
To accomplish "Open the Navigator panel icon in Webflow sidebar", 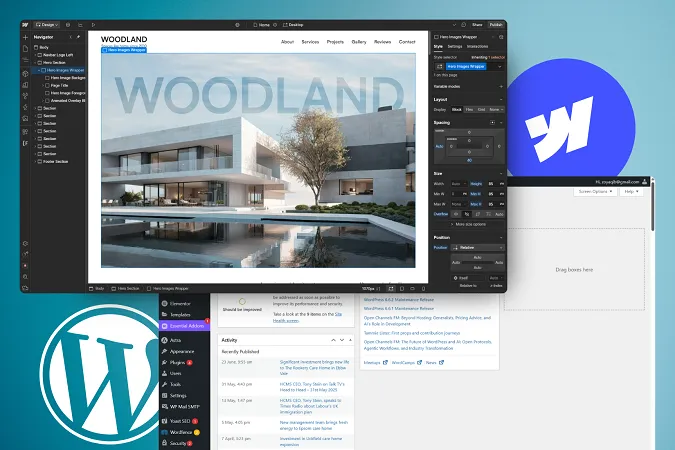I will click(25, 60).
